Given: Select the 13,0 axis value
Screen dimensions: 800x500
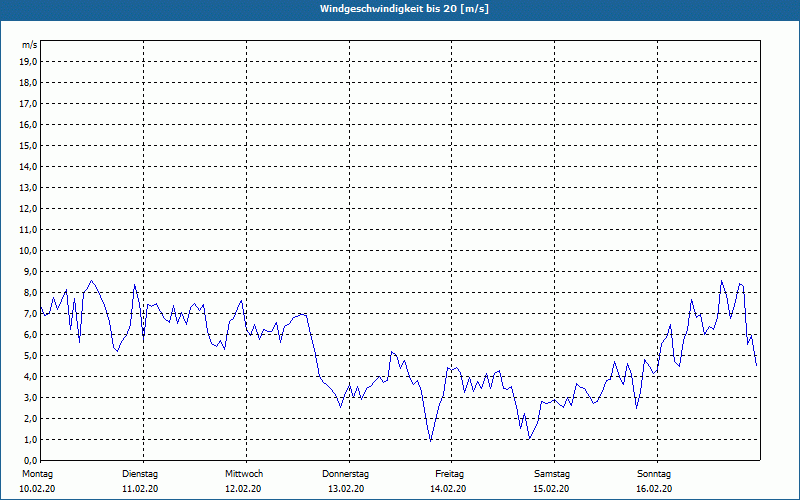Looking at the screenshot, I should click(x=28, y=187).
